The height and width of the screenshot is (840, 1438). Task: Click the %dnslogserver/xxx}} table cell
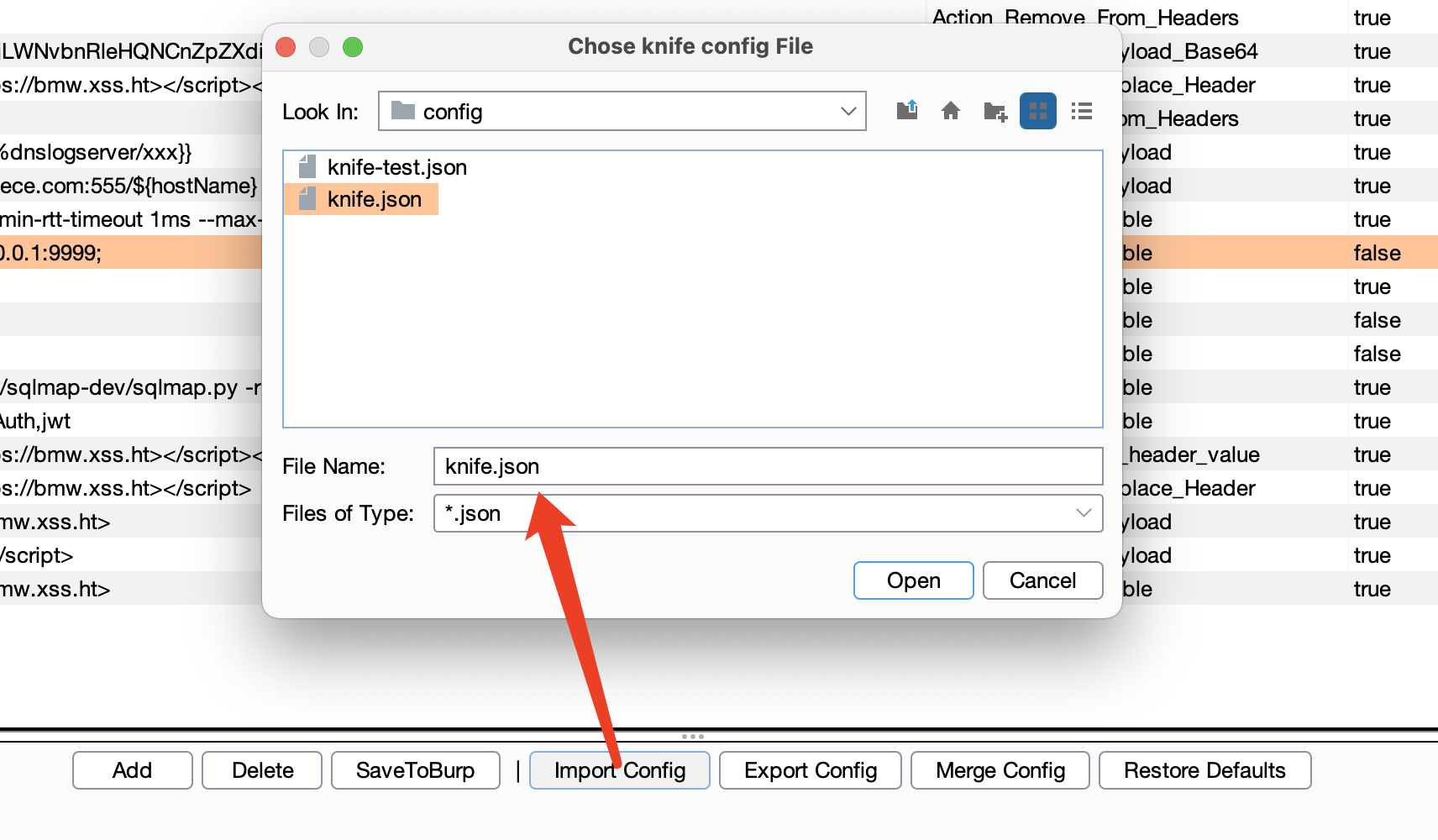click(131, 152)
